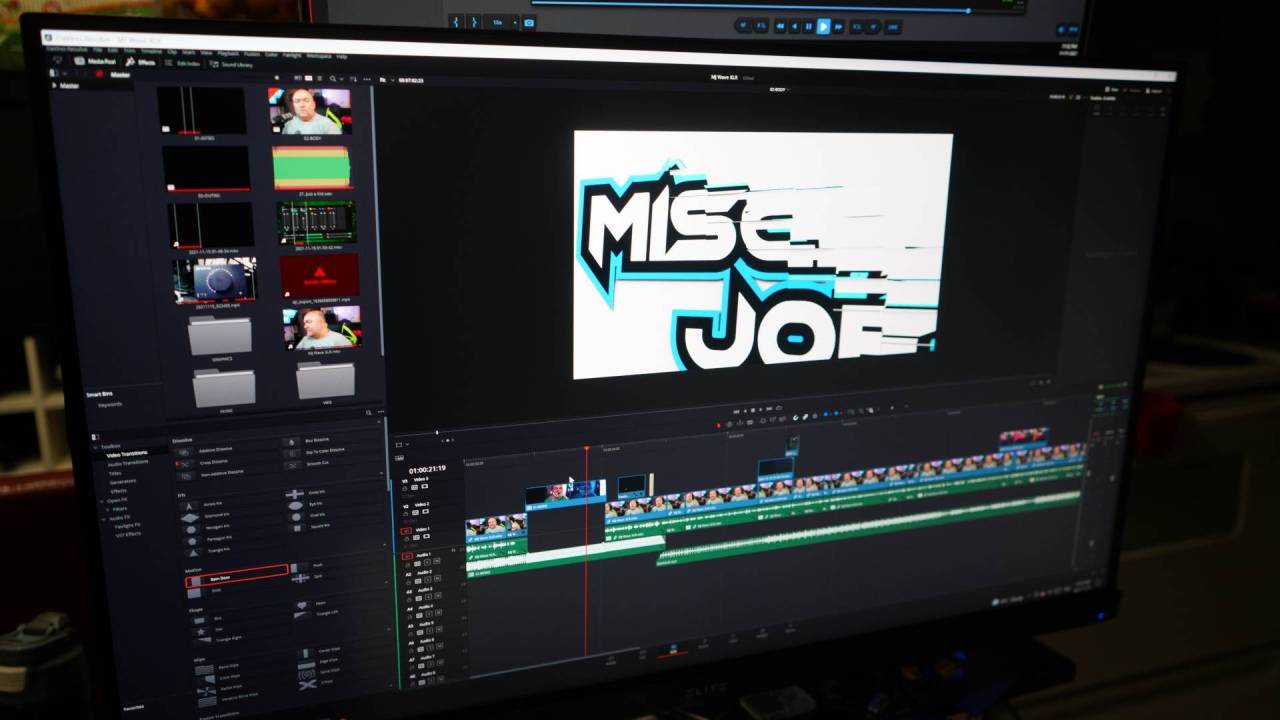The image size is (1280, 720).
Task: Click the search icon in Media Pool
Action: point(368,412)
